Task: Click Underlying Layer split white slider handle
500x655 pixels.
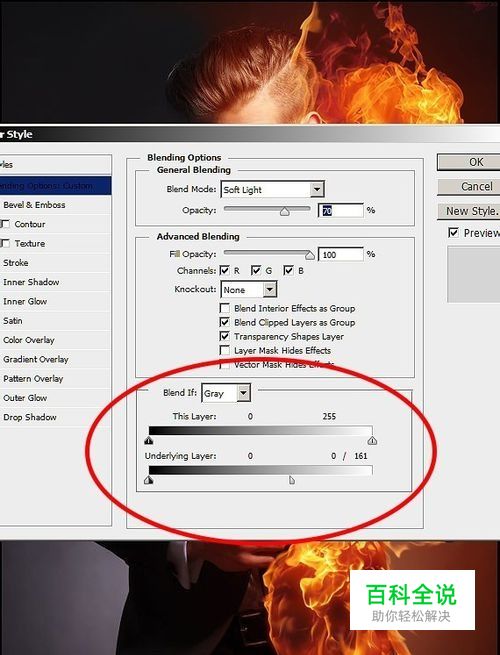Action: 292,480
